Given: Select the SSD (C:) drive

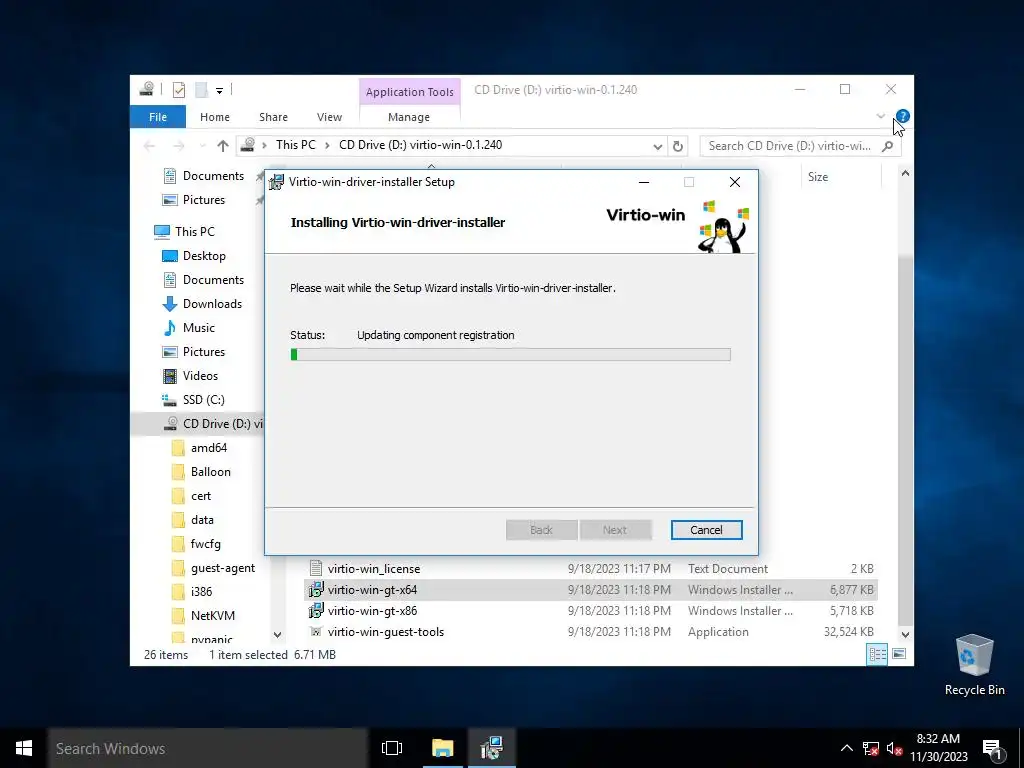Looking at the screenshot, I should pos(203,400).
